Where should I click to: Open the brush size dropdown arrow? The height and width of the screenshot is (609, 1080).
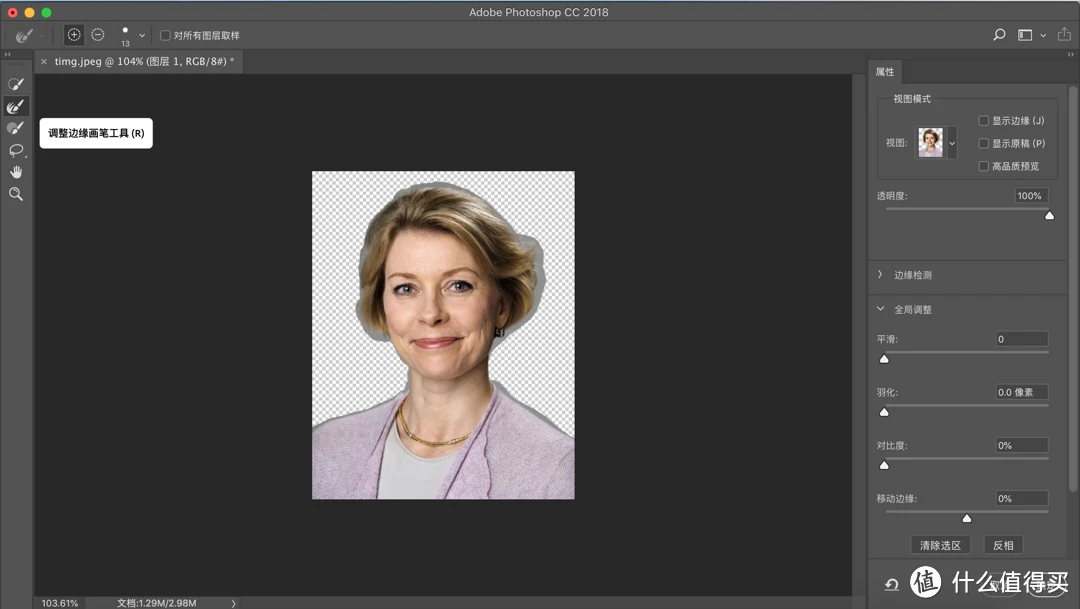(142, 35)
